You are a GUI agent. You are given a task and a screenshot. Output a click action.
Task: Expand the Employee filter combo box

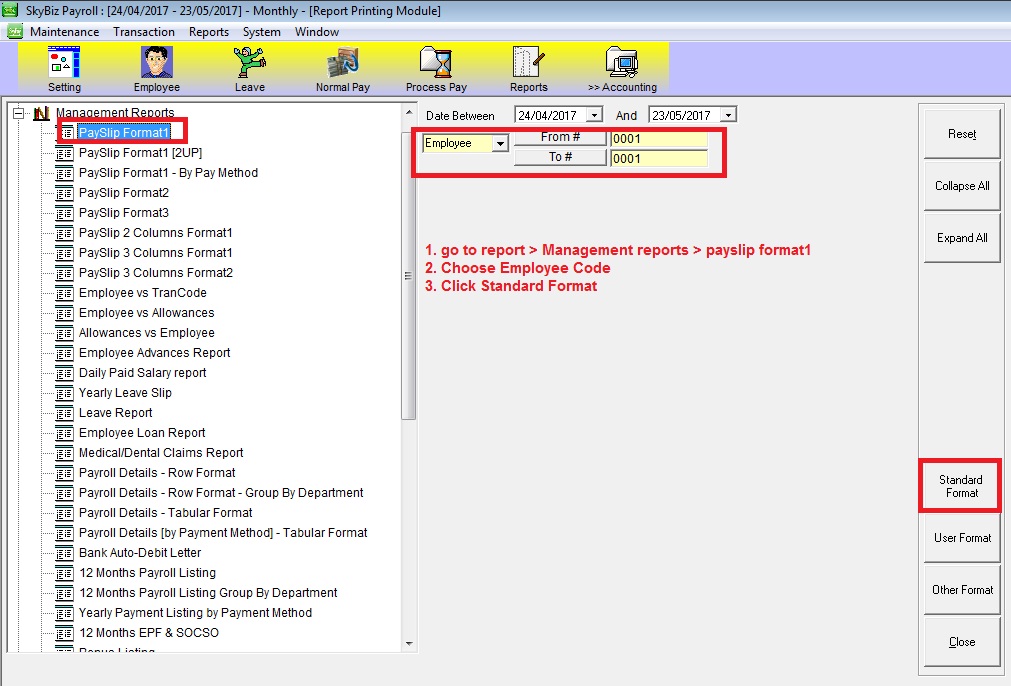[499, 144]
